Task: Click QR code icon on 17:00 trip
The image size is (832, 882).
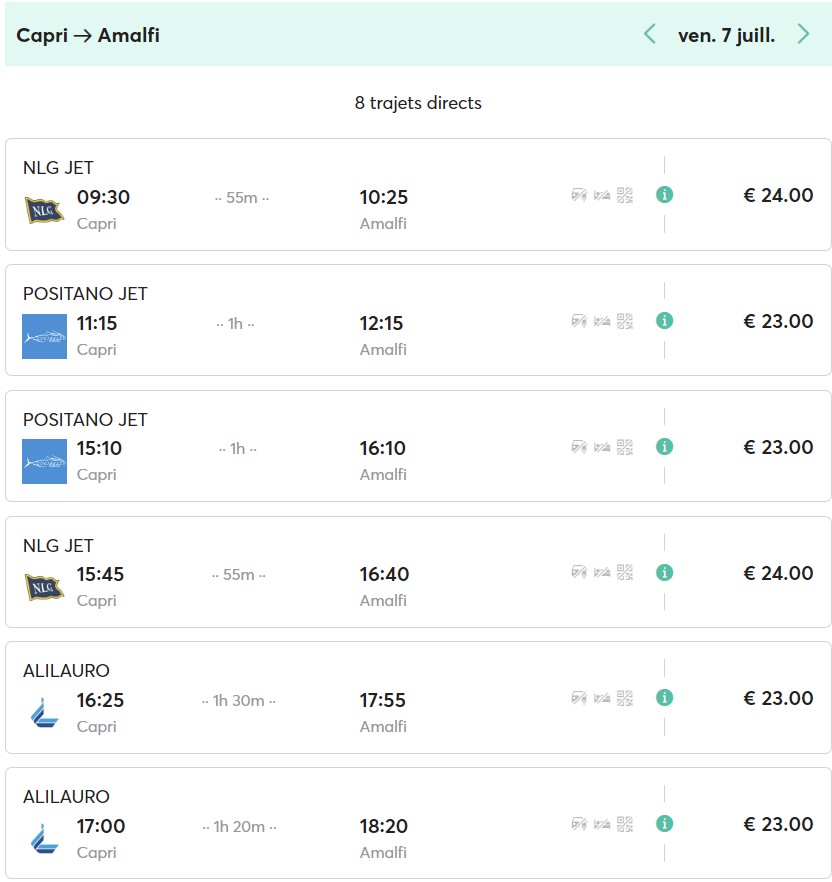Action: pyautogui.click(x=625, y=824)
